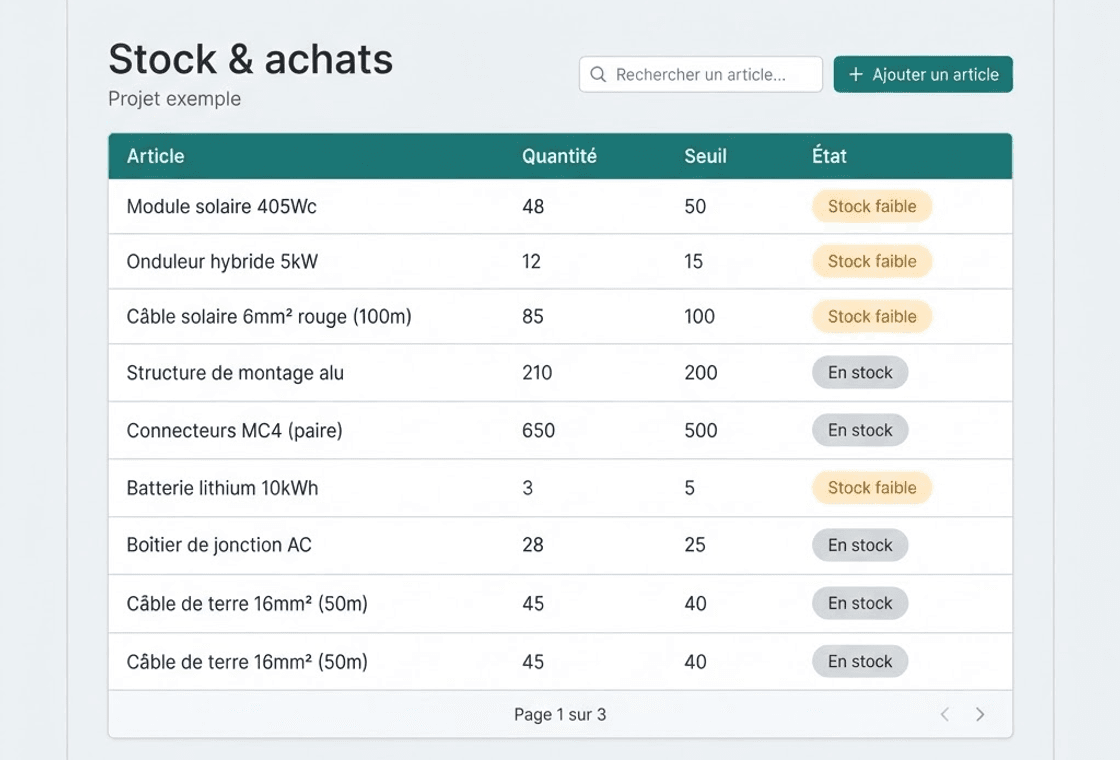Viewport: 1120px width, 760px height.
Task: Click "Stock faible" badge for Onduleur hybride
Action: [871, 261]
